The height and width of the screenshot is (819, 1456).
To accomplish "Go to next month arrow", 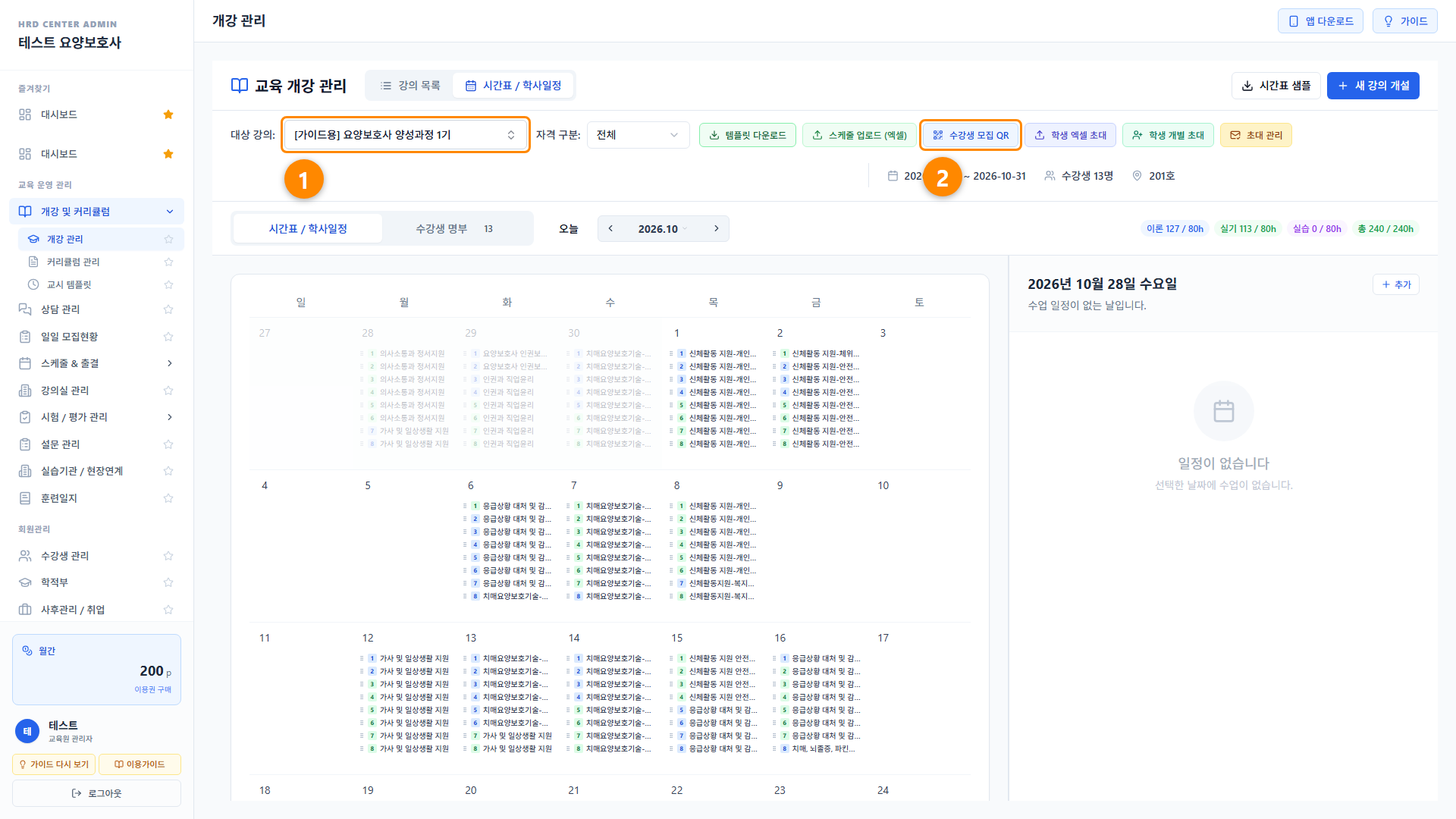I will pyautogui.click(x=716, y=229).
